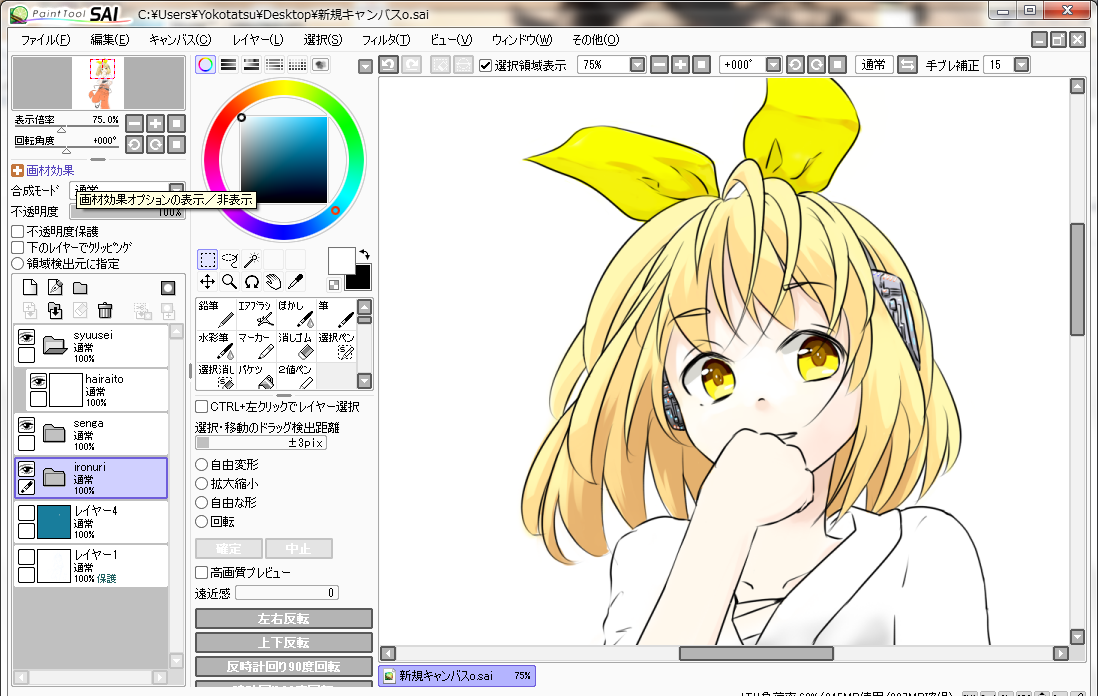Select the move tool
This screenshot has height=696, width=1098.
[x=207, y=281]
